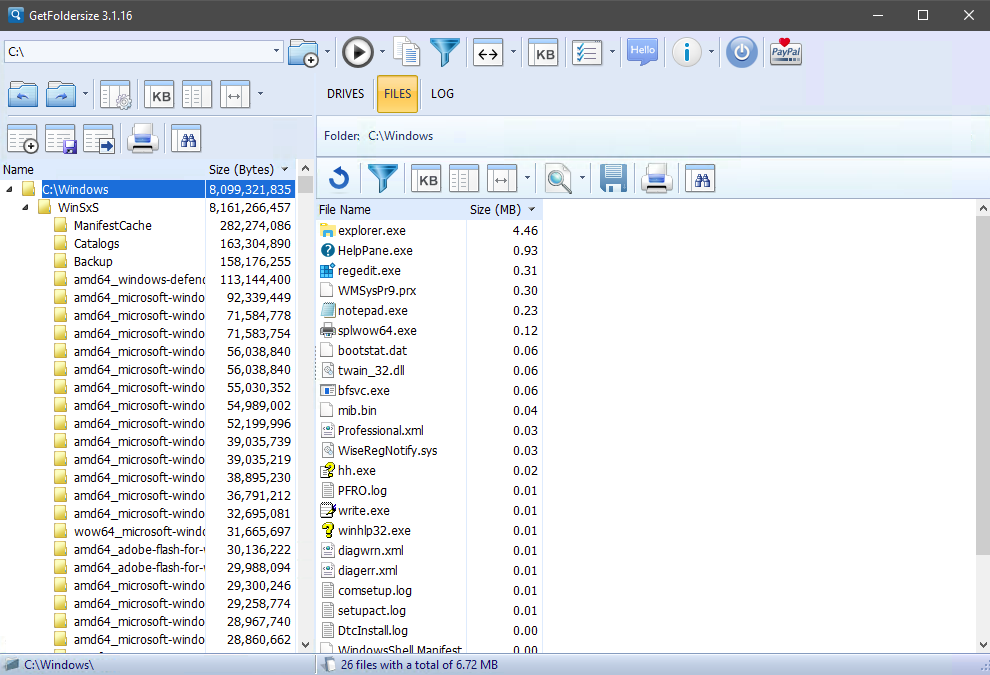Select WiseRegNotify.sys in file list
The height and width of the screenshot is (675, 990).
click(x=387, y=451)
